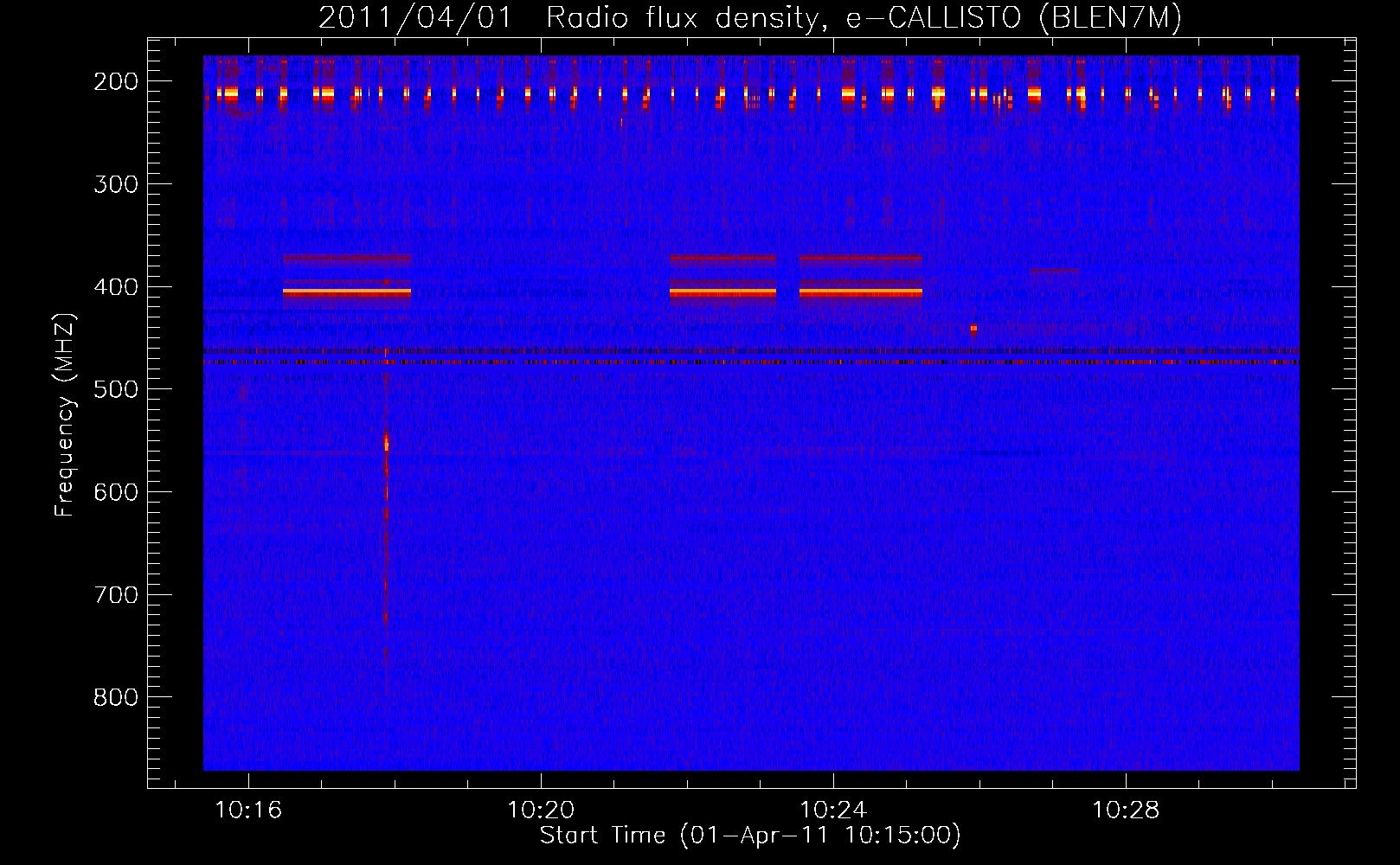Click the "Frequency (MHZ)" axis label
This screenshot has width=1400, height=865.
pyautogui.click(x=65, y=415)
